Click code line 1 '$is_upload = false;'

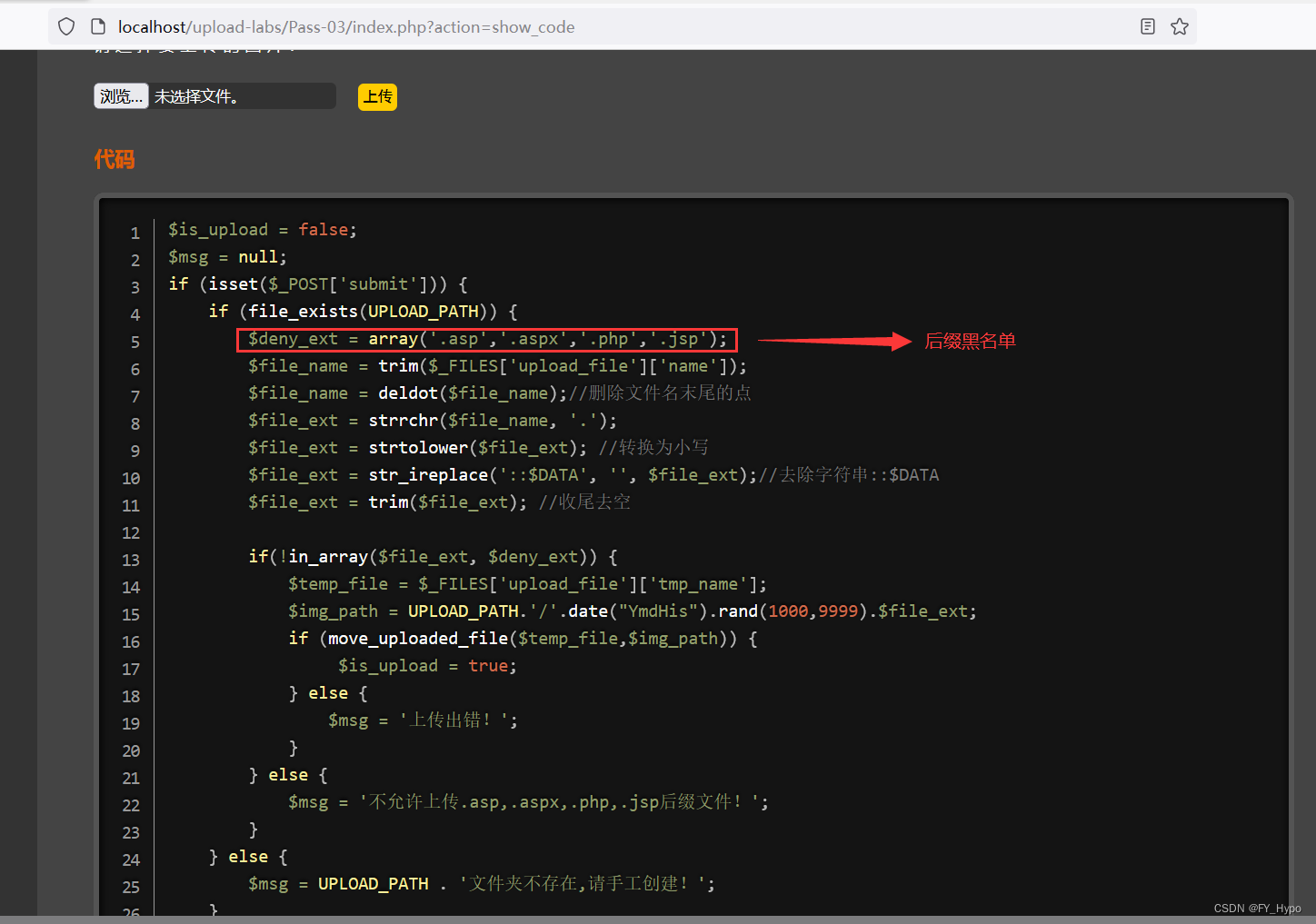tap(263, 230)
